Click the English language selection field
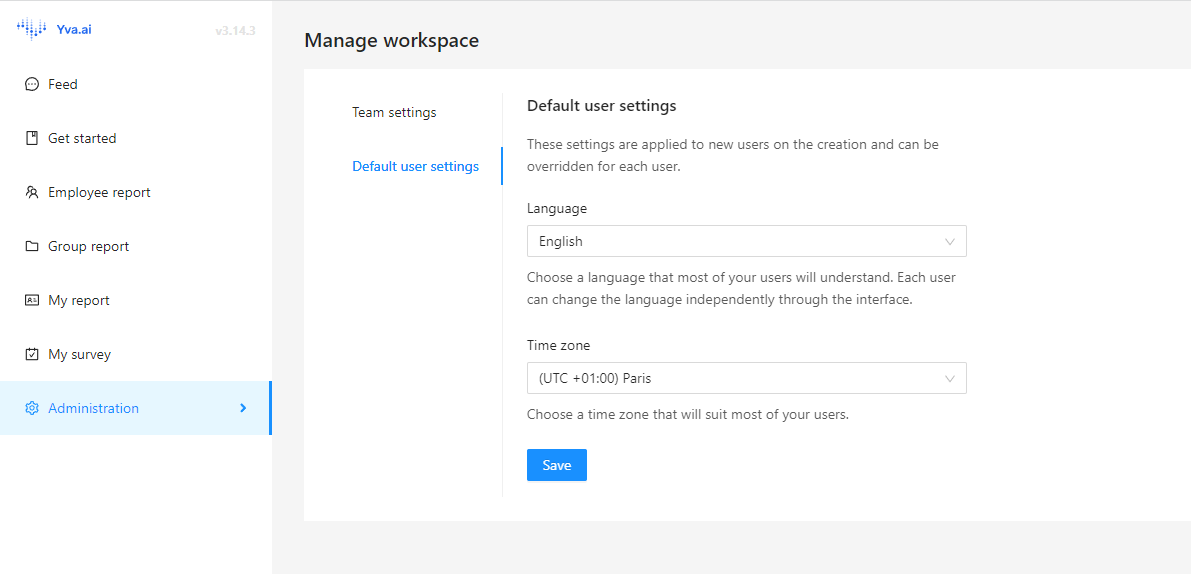This screenshot has height=574, width=1191. tap(747, 241)
